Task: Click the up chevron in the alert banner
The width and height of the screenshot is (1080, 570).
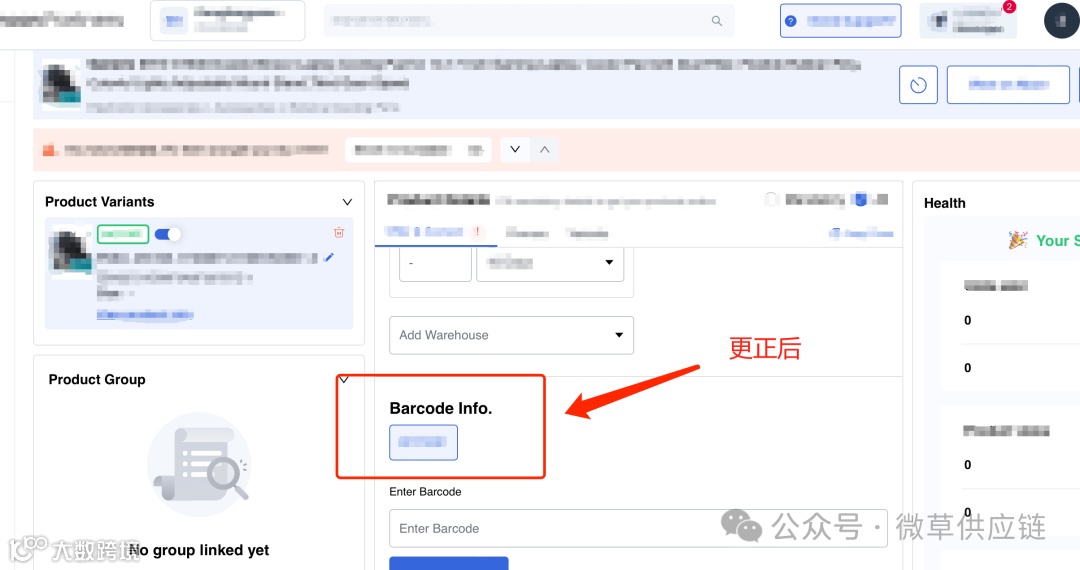Action: click(544, 149)
